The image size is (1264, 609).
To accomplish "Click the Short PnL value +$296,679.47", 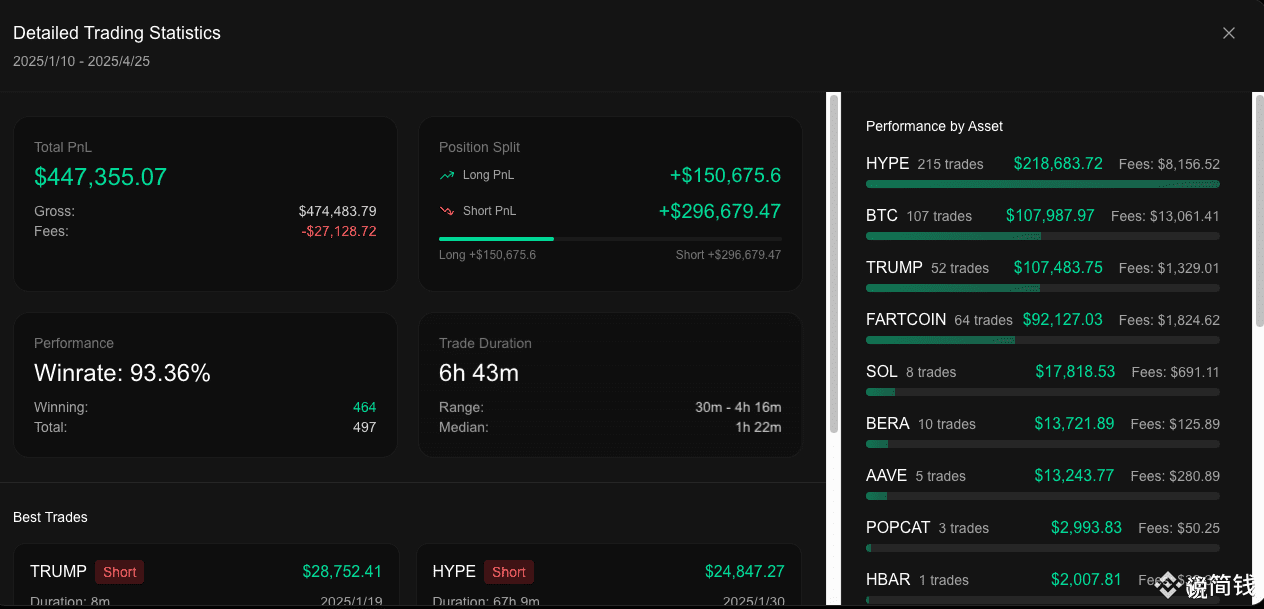I will [720, 211].
